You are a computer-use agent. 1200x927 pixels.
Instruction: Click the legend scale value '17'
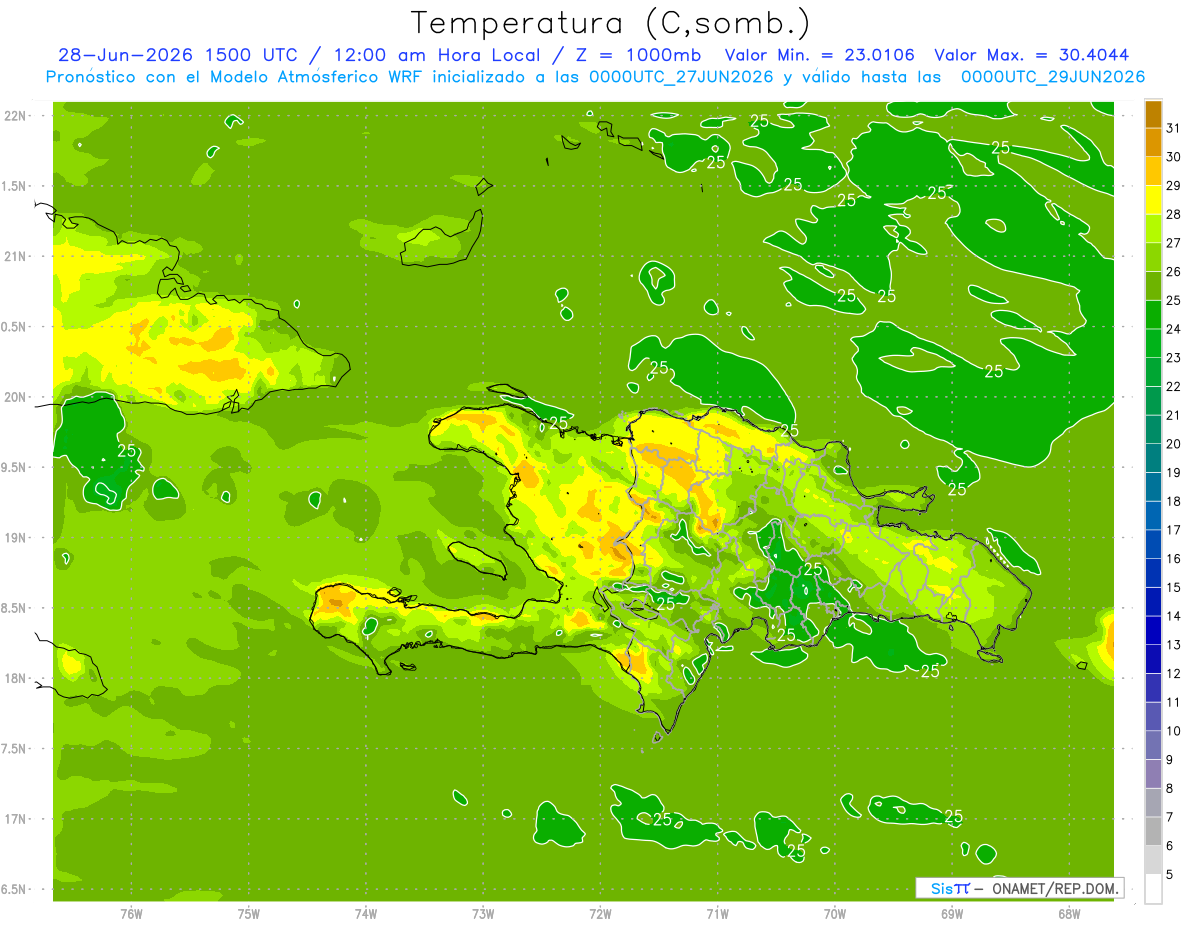tap(1173, 530)
